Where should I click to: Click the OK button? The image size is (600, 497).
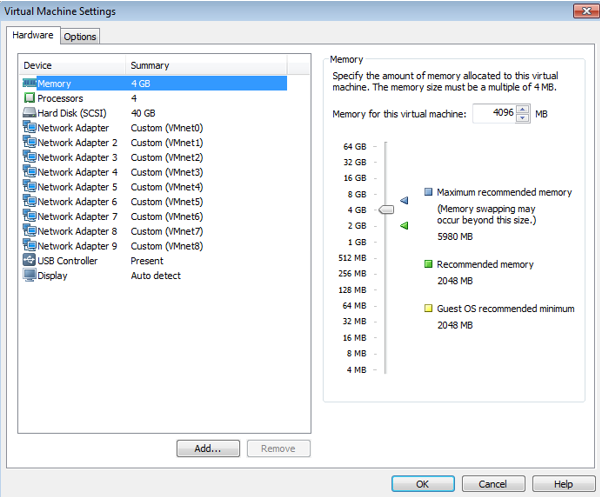pyautogui.click(x=422, y=484)
